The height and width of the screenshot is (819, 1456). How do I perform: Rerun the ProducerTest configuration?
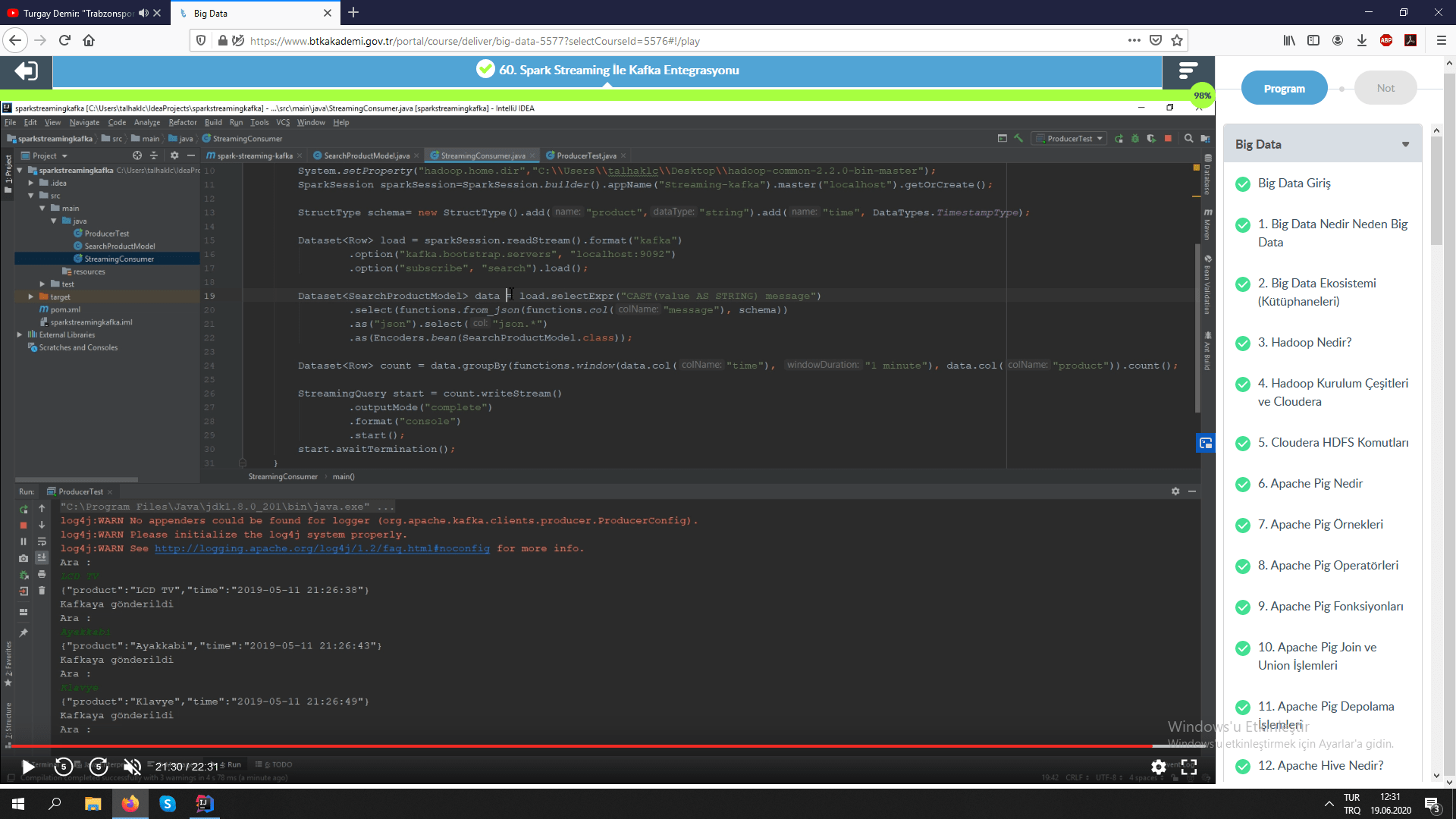[x=1119, y=138]
